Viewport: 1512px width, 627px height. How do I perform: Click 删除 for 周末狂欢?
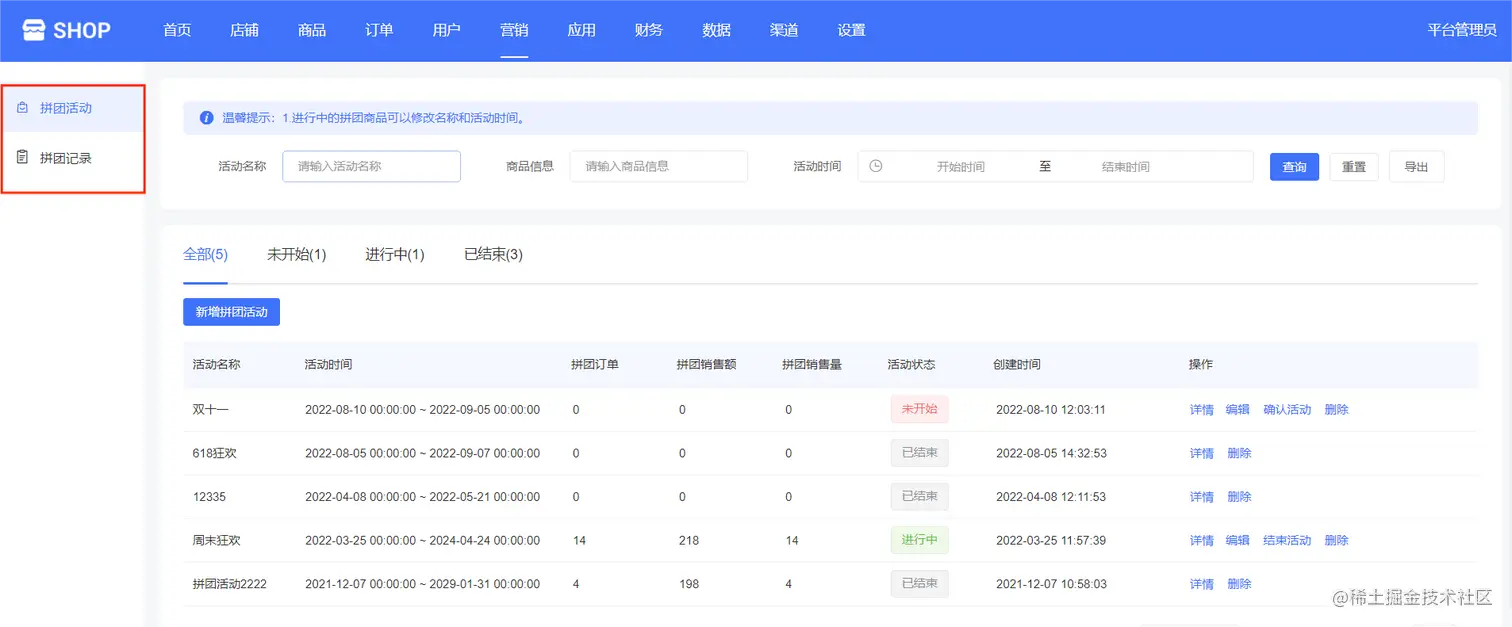1337,540
